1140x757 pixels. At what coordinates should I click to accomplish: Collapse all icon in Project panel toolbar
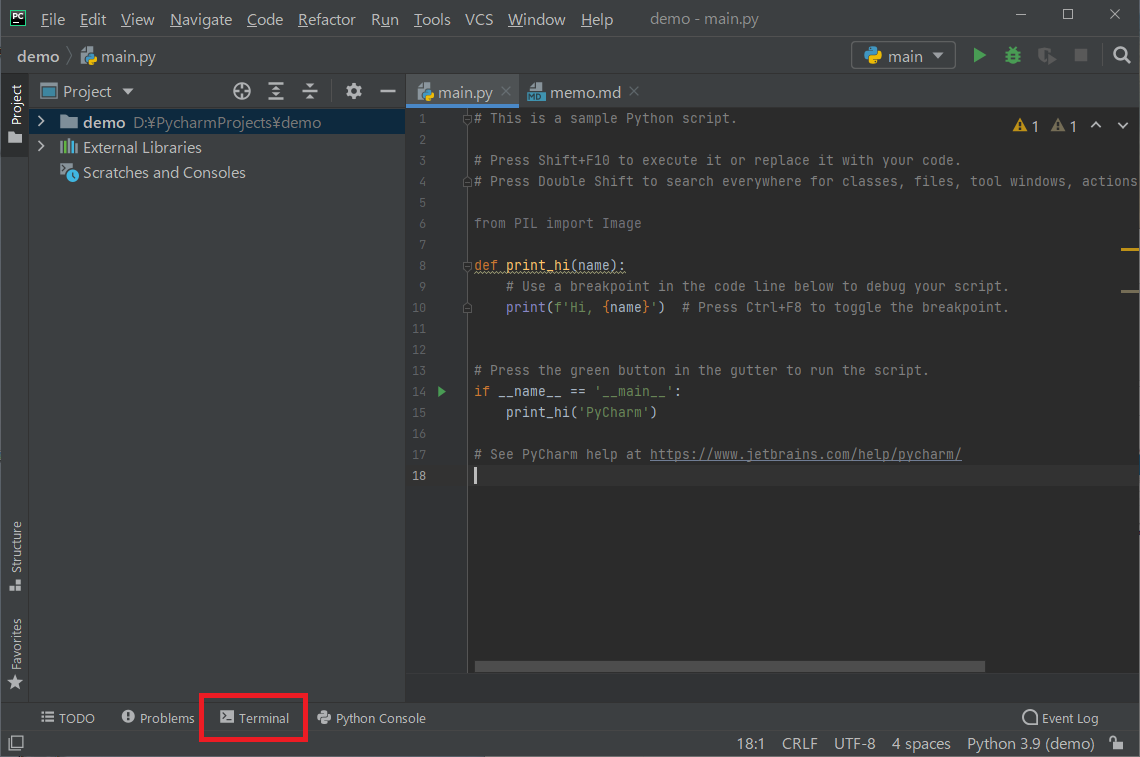coord(310,91)
